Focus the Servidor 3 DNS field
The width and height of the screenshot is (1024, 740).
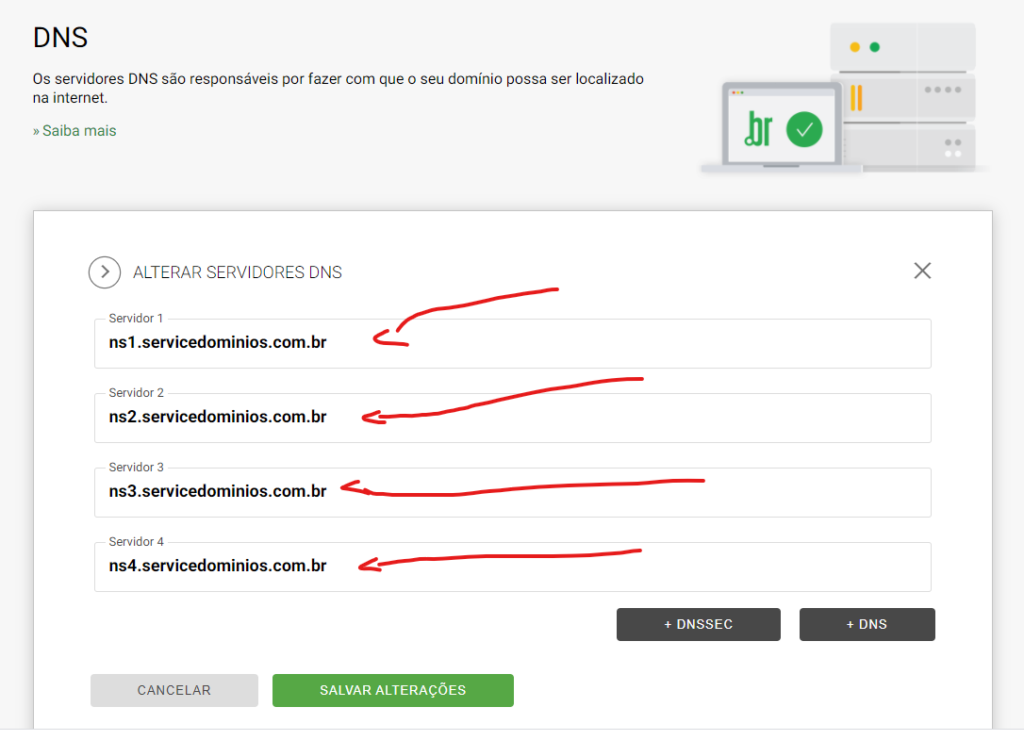pos(512,492)
